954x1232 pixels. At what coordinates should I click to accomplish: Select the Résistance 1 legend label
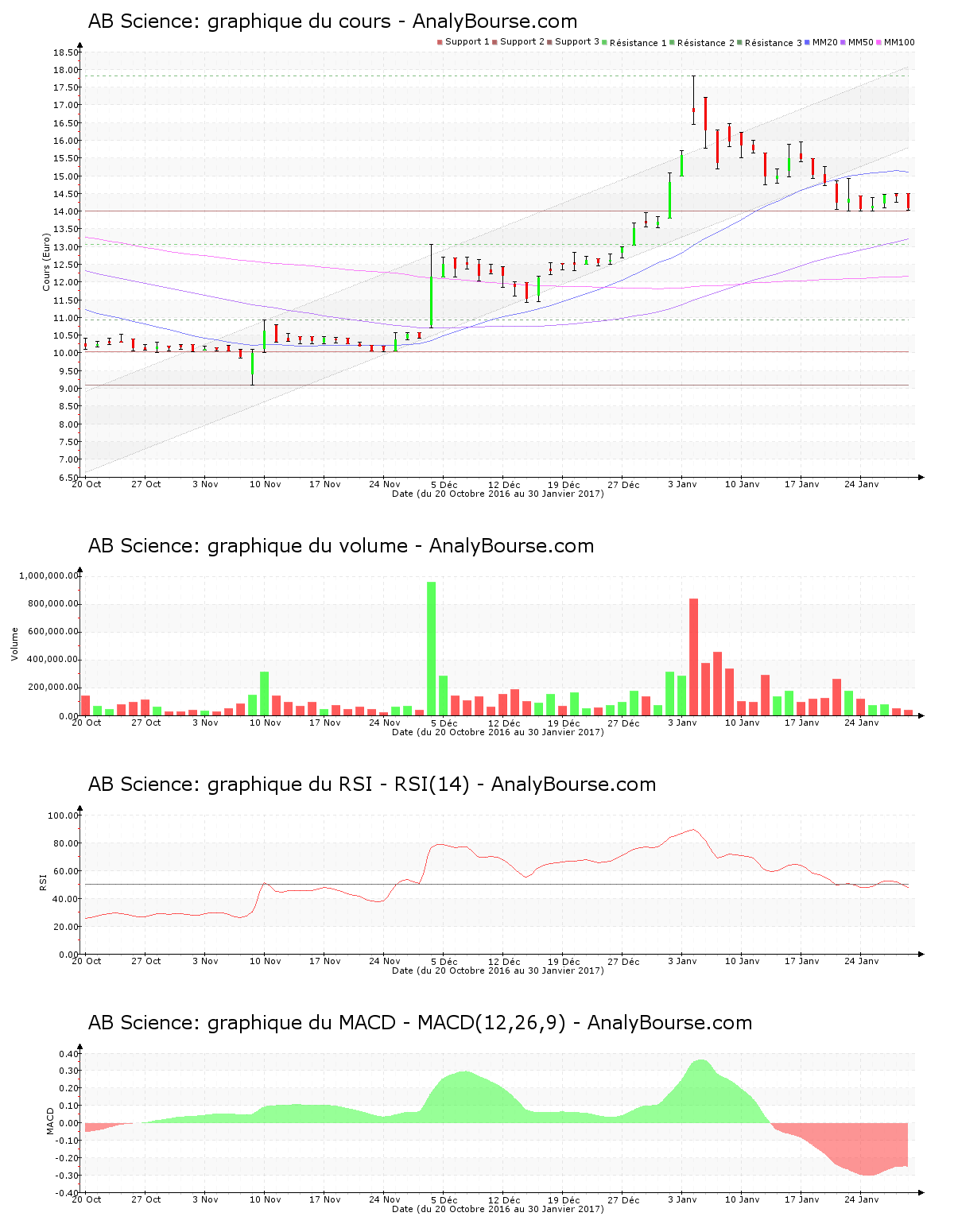click(x=638, y=43)
